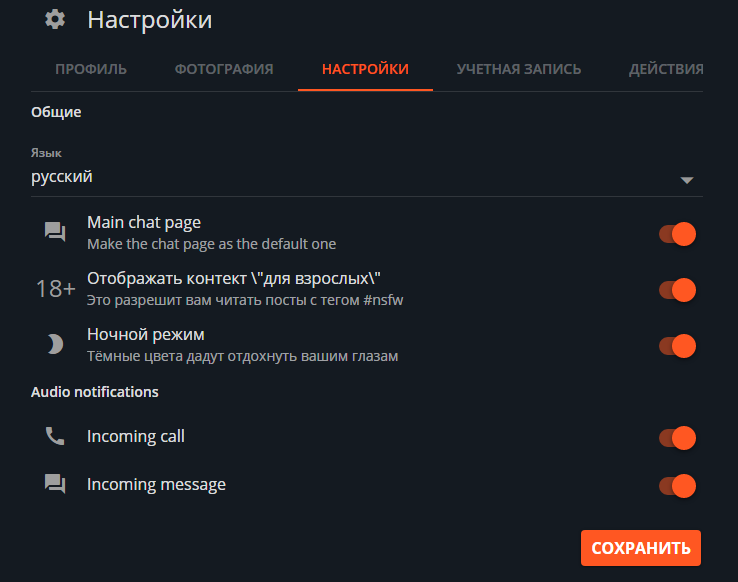Image resolution: width=738 pixels, height=582 pixels.
Task: Go to the Учетная запись tab
Action: tap(519, 69)
